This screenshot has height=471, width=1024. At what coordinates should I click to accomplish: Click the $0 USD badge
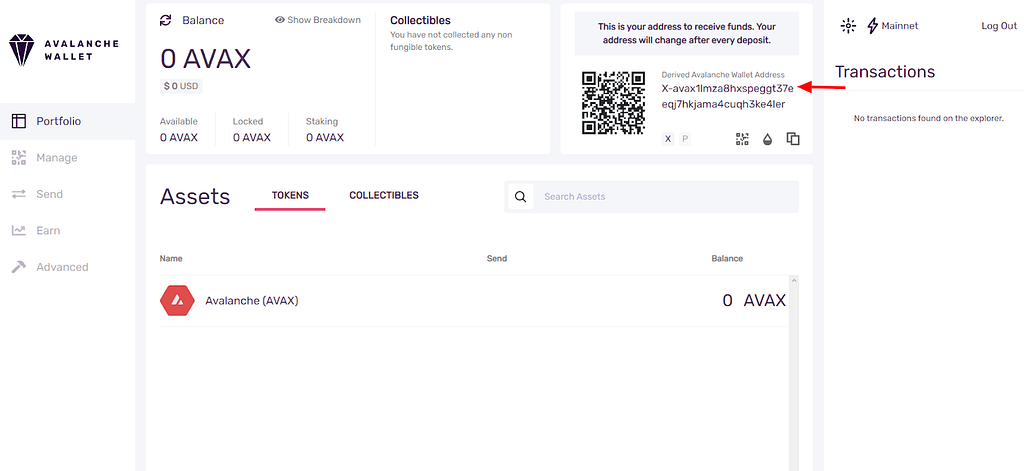coord(181,86)
